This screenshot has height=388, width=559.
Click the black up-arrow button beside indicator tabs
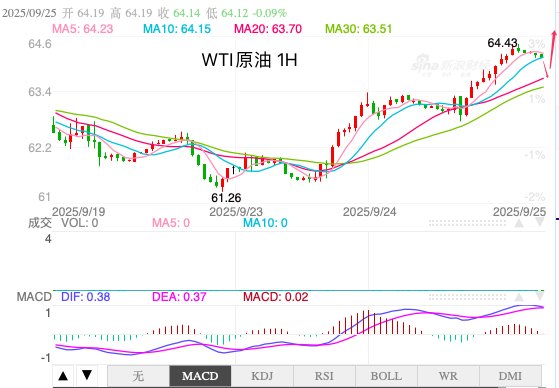tap(63, 376)
